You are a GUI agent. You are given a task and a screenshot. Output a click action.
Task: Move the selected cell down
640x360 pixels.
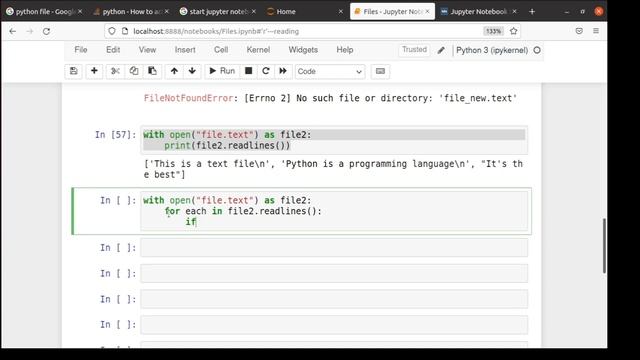pos(192,71)
